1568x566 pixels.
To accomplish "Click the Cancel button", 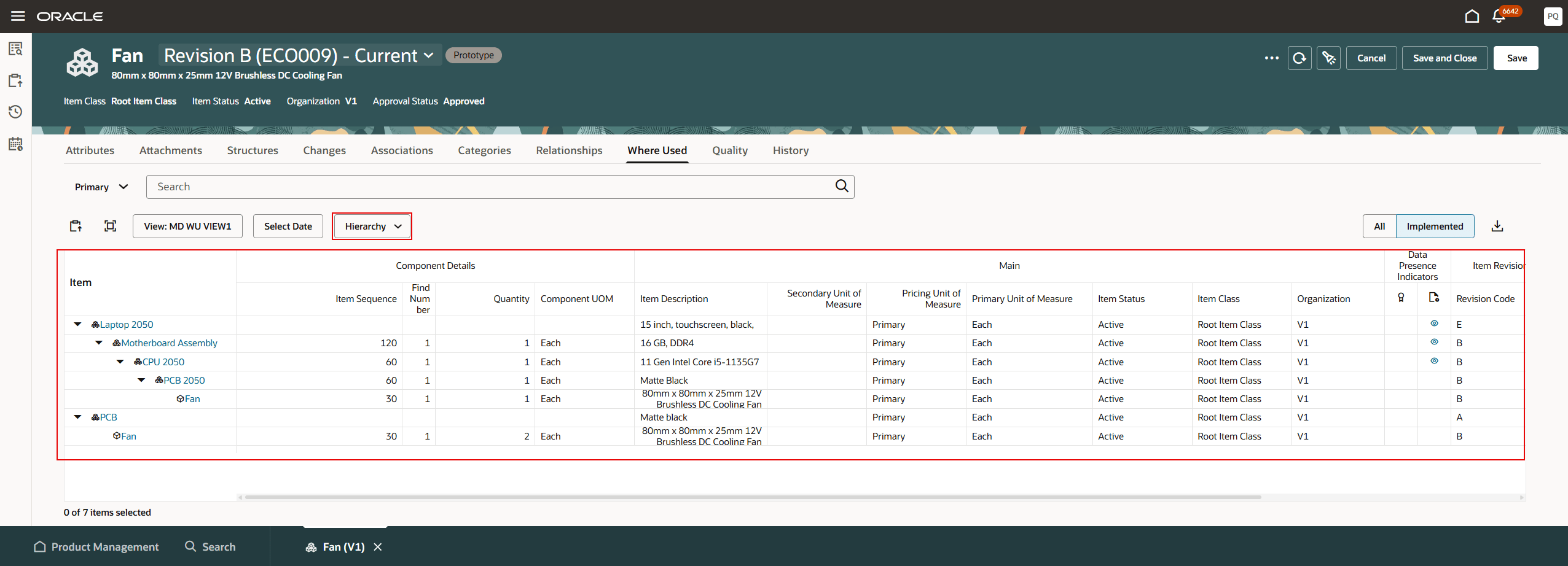I will [x=1371, y=58].
